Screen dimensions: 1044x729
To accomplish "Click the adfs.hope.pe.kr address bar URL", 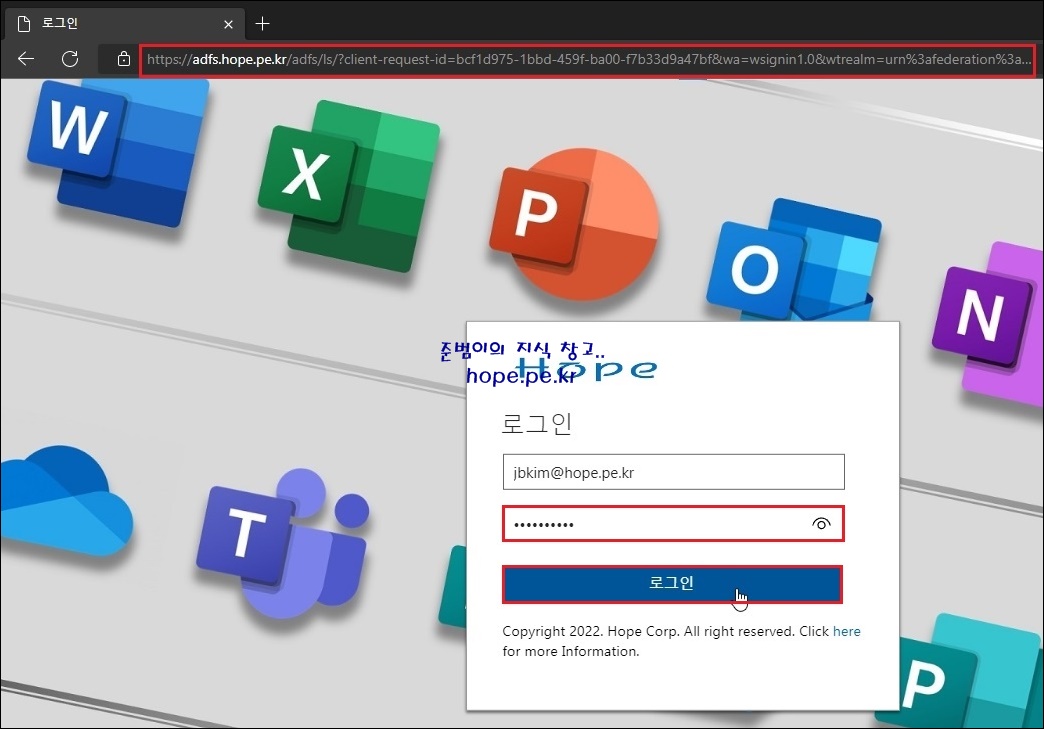I will [588, 59].
